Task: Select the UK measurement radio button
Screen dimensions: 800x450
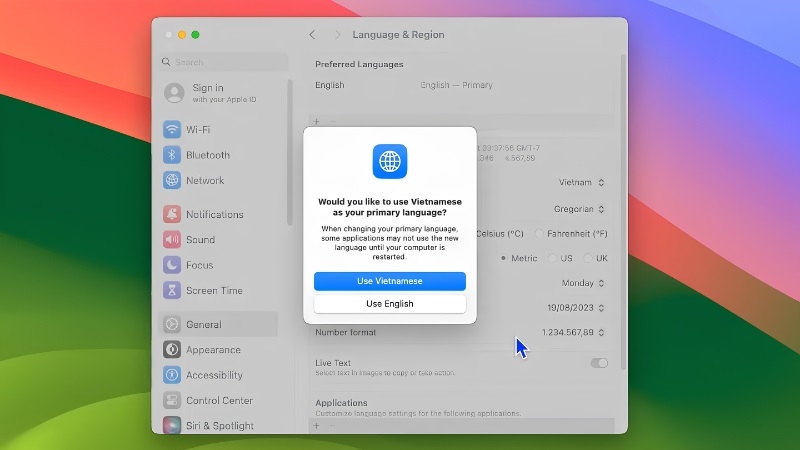Action: click(588, 258)
